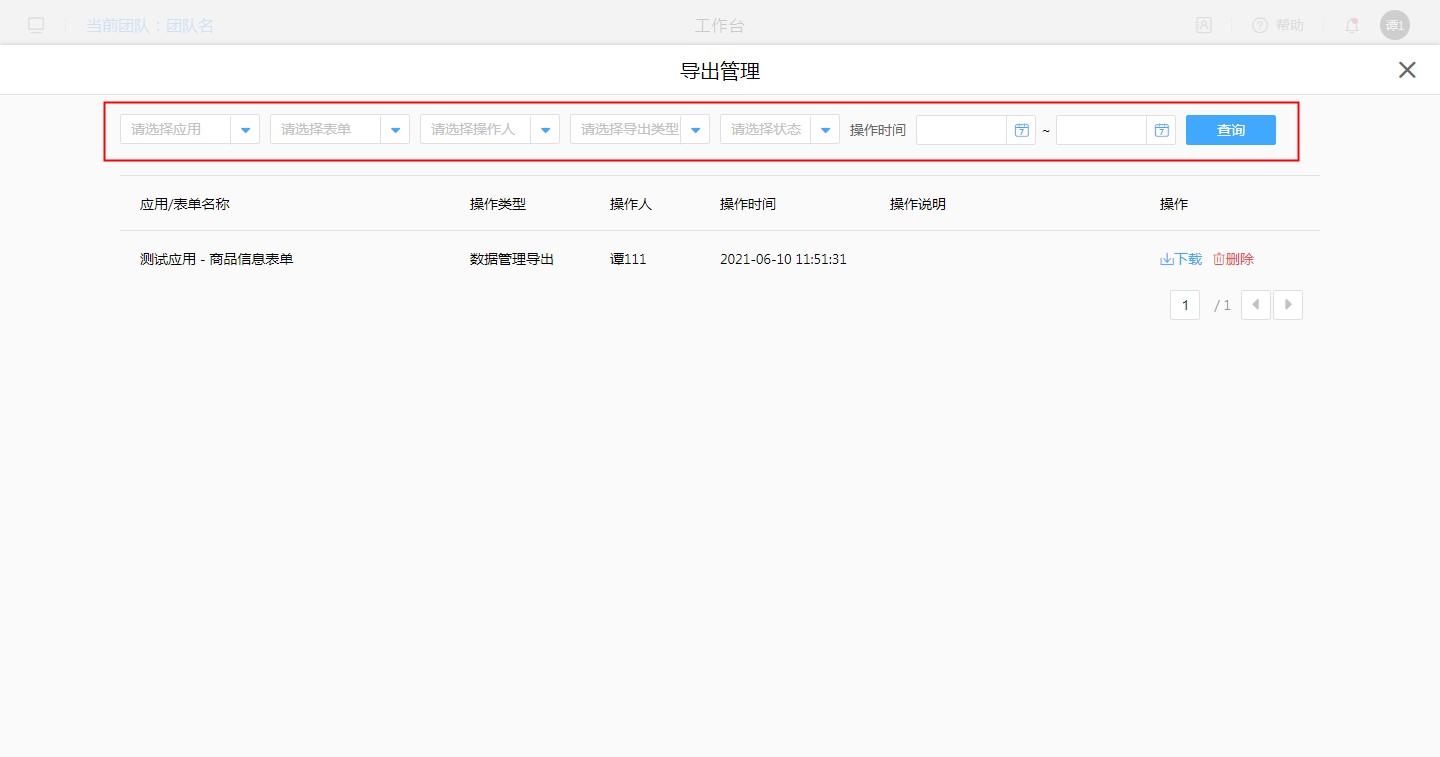Click the monitor icon in top bar
The image size is (1440, 757).
tap(36, 26)
